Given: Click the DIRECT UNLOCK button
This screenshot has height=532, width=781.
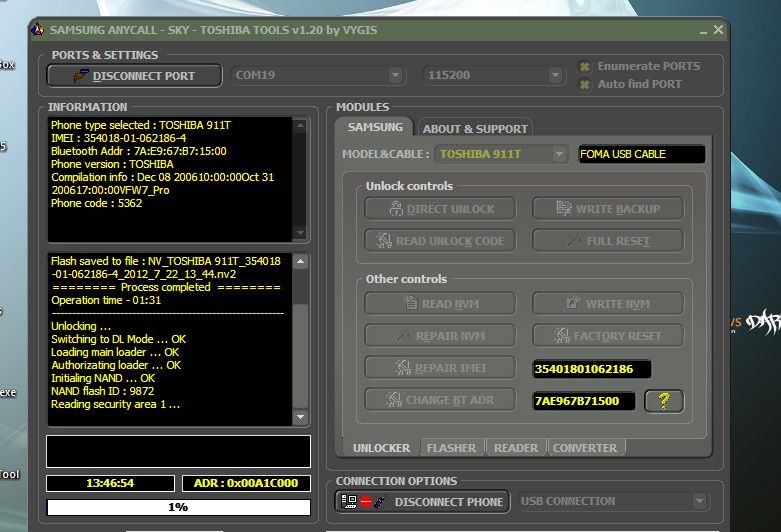Looking at the screenshot, I should click(x=440, y=209).
